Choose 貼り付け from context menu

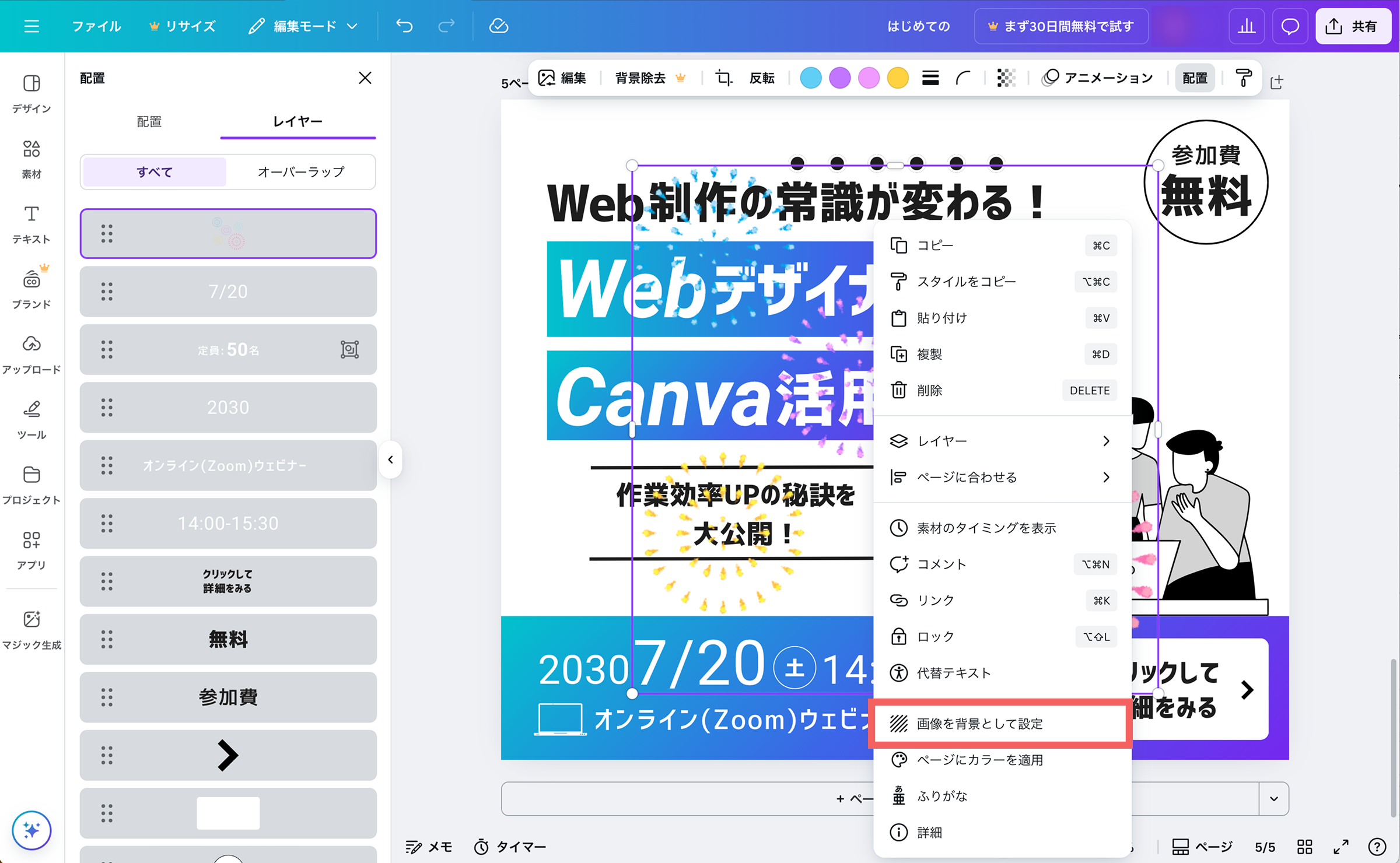pos(1001,318)
